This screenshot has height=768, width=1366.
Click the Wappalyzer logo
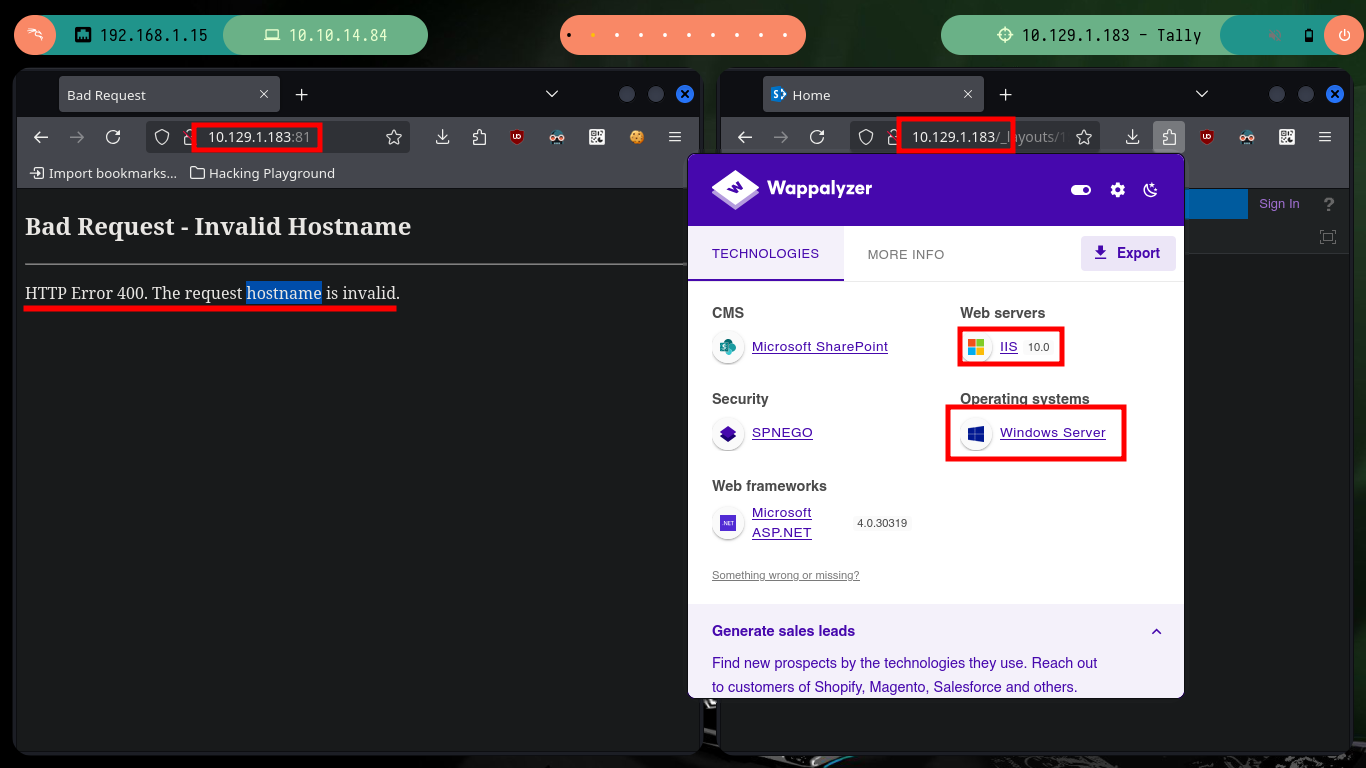click(x=792, y=188)
